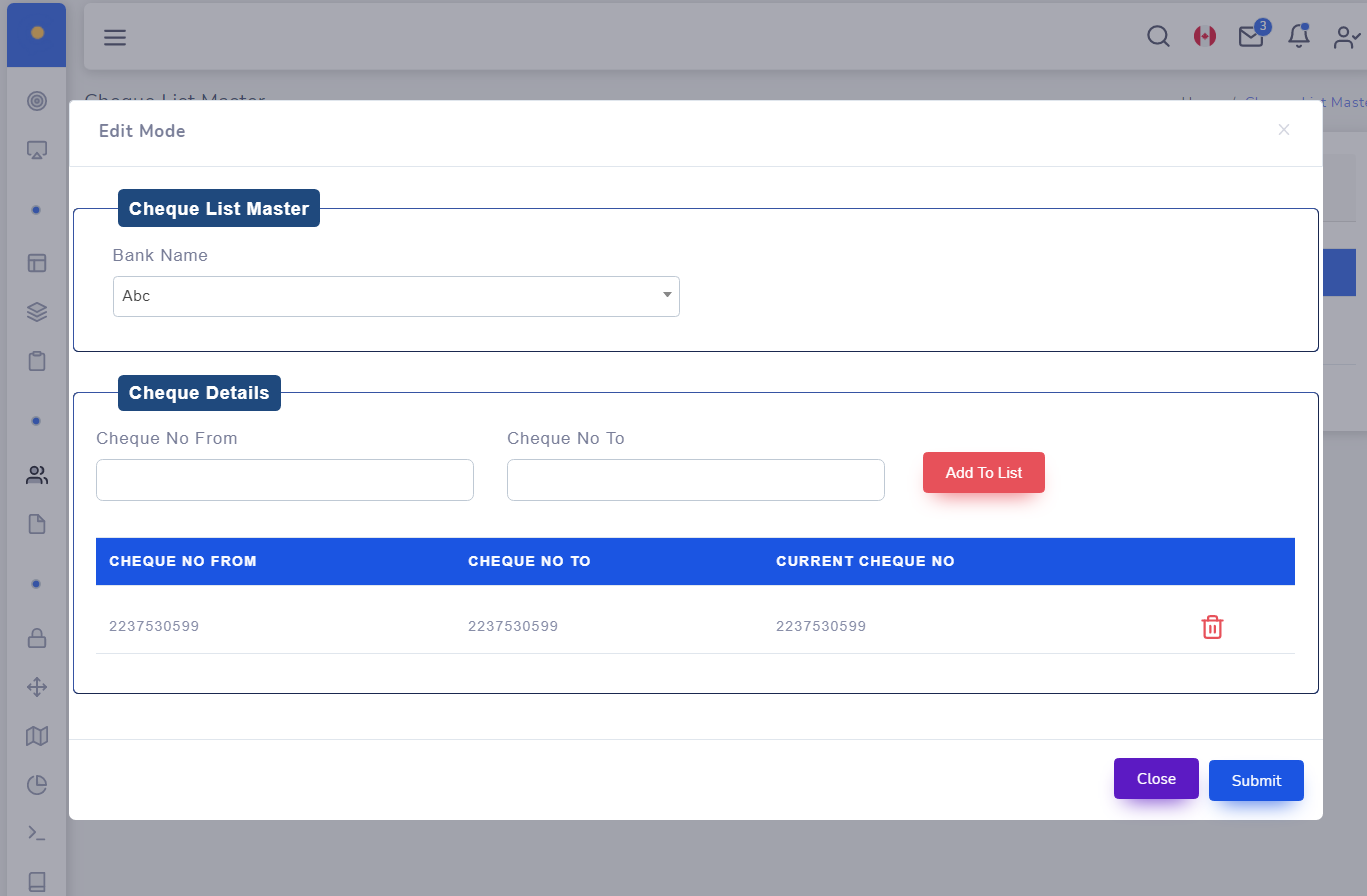Screen dimensions: 1367x896
Task: Toggle the hamburger menu icon
Action: (x=115, y=38)
